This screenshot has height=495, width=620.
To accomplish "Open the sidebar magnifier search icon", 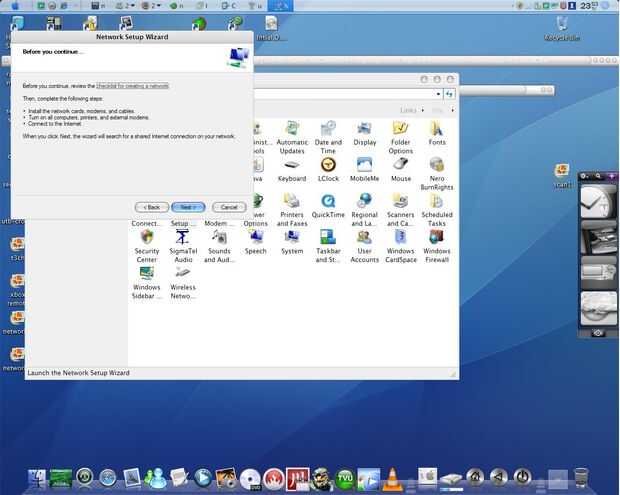I will coord(598,176).
